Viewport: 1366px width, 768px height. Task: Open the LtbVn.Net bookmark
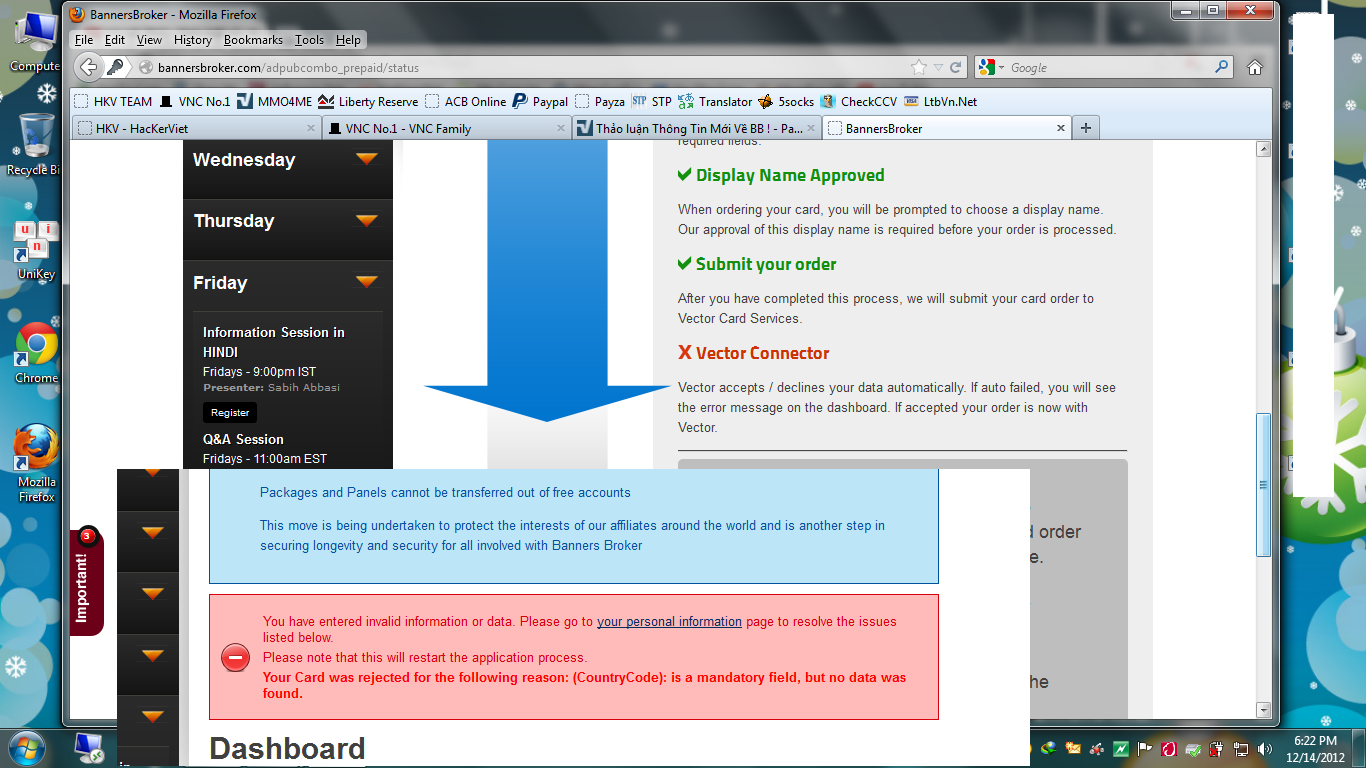(x=941, y=101)
